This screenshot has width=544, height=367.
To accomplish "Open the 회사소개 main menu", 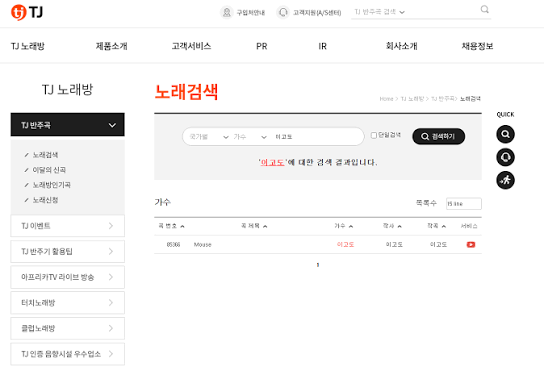I will pos(401,46).
